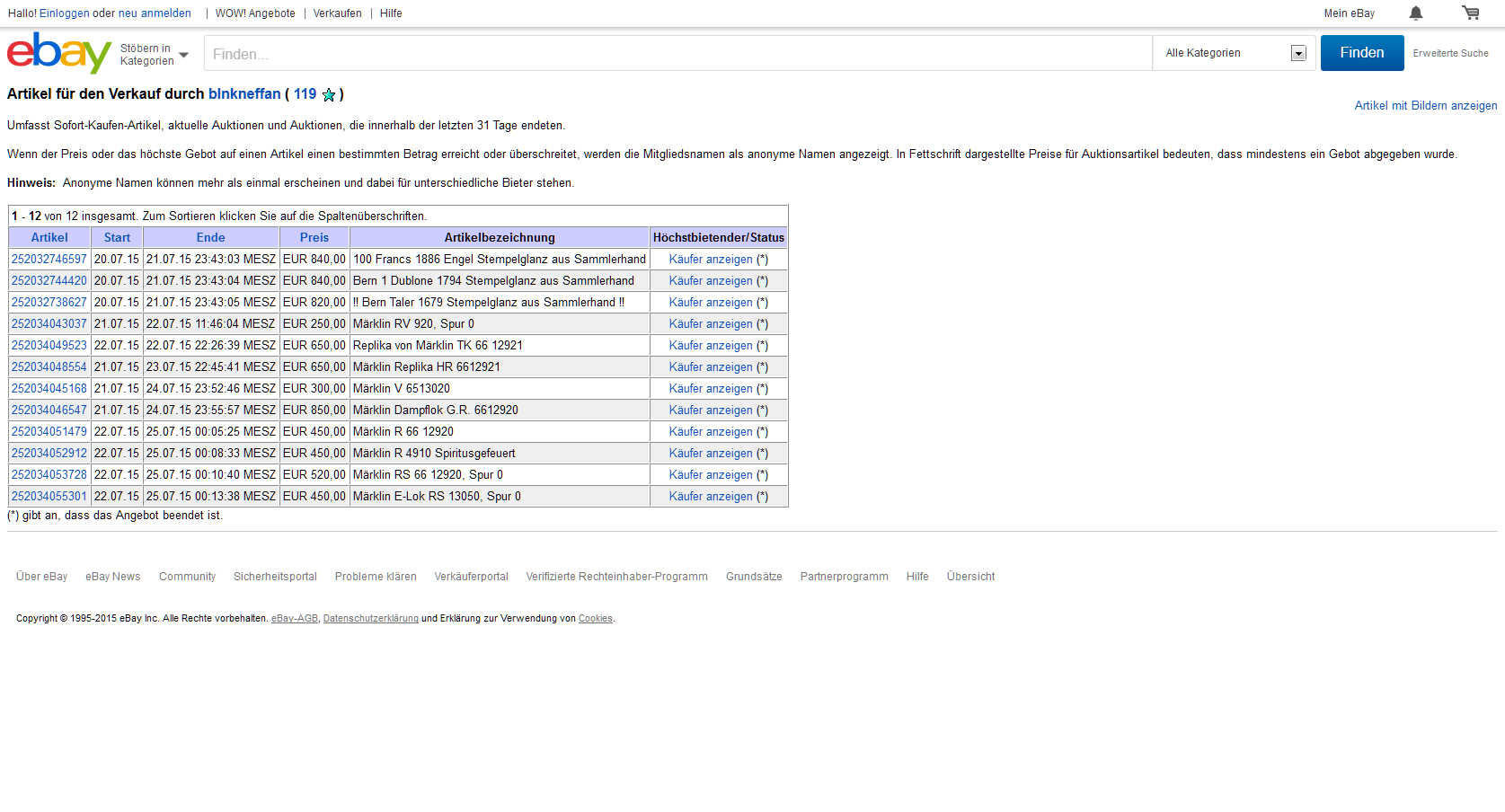This screenshot has height=812, width=1505.
Task: Open Grundsätze footer link
Action: tap(754, 577)
